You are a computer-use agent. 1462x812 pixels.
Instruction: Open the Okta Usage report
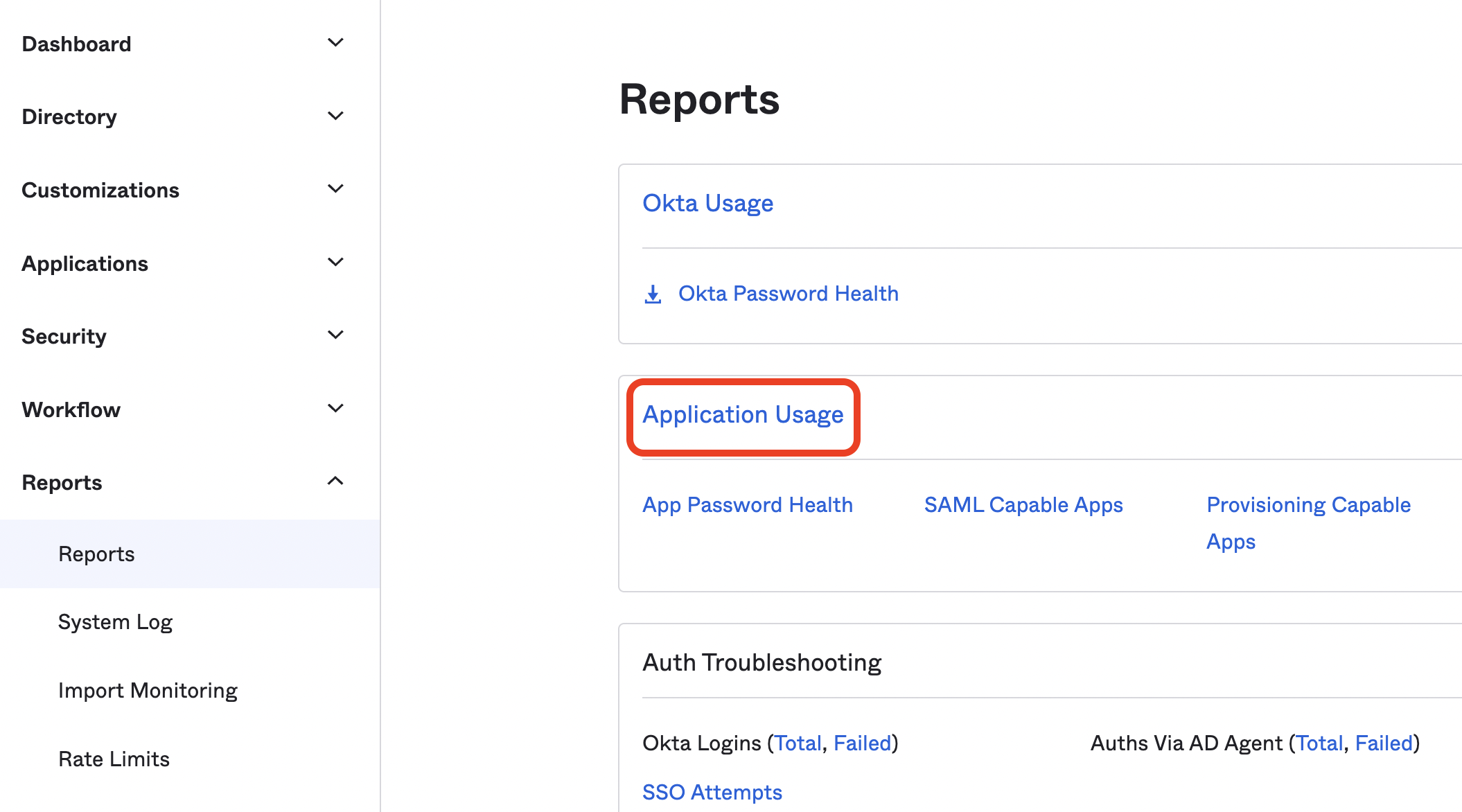click(x=707, y=204)
